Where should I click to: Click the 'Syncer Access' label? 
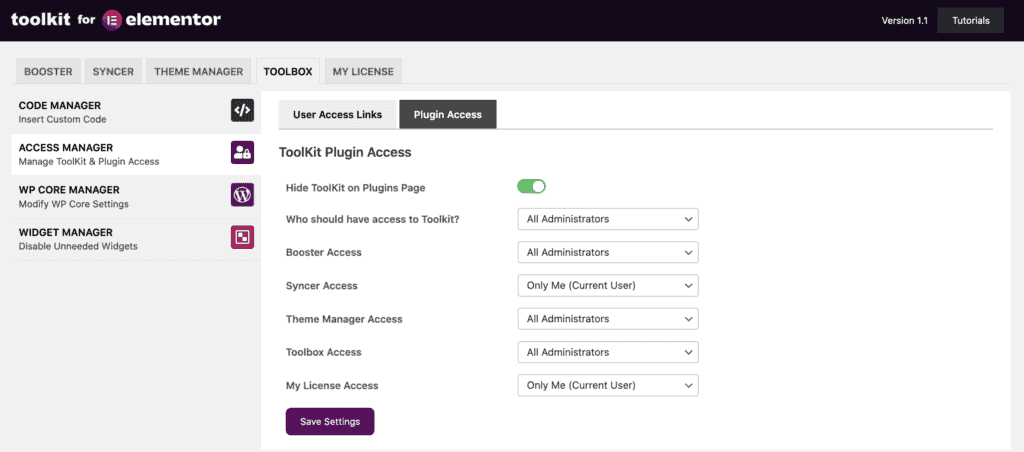point(321,285)
